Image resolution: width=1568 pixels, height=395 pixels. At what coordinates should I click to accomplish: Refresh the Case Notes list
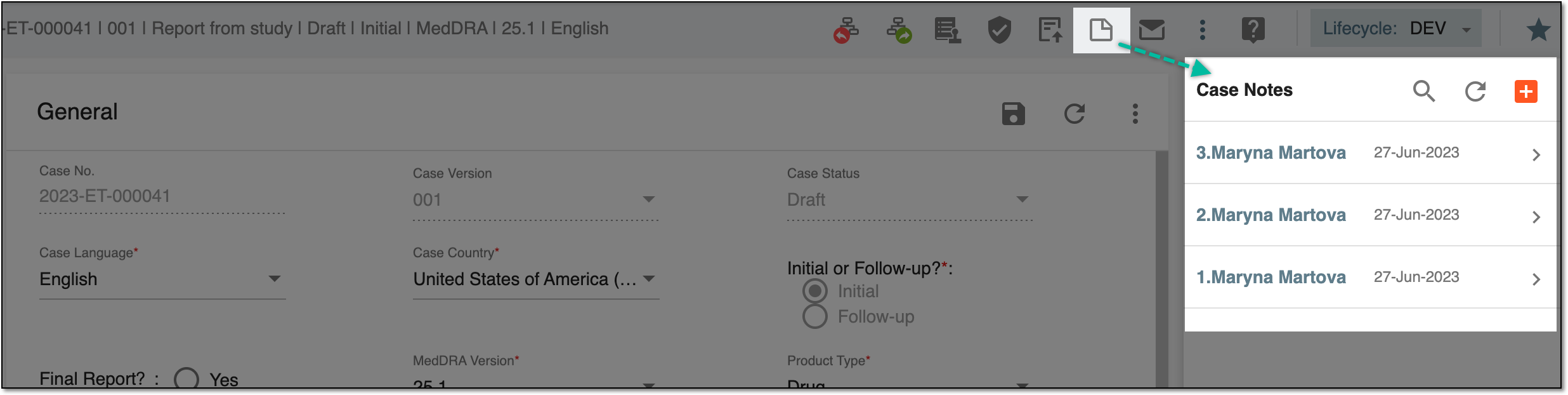click(x=1475, y=91)
